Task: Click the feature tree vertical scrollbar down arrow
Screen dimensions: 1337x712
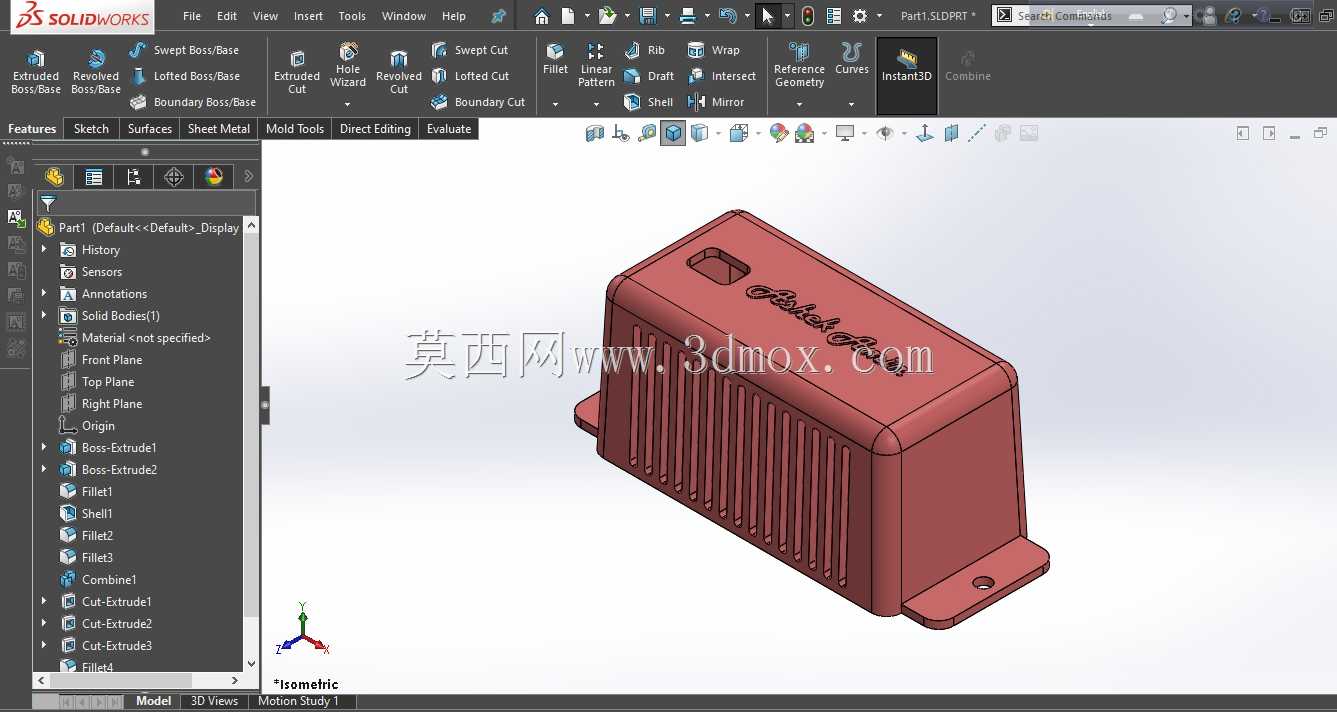Action: 251,663
